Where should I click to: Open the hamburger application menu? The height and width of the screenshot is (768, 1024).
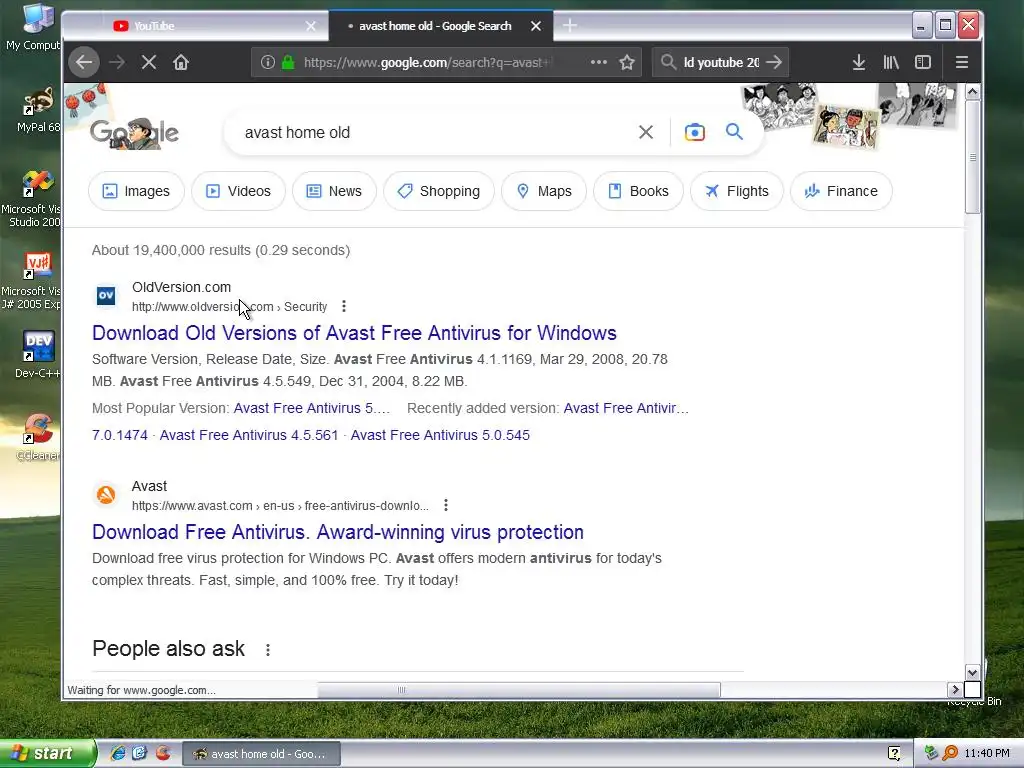pos(961,62)
